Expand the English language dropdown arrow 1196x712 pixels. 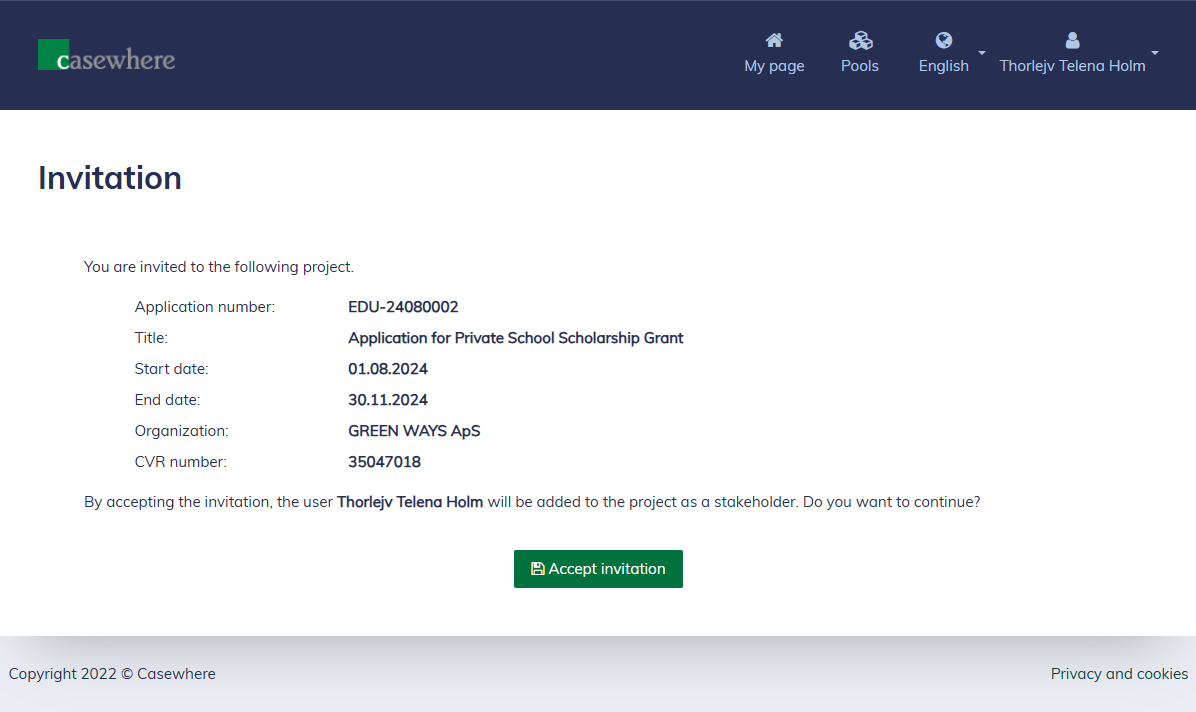click(x=982, y=52)
